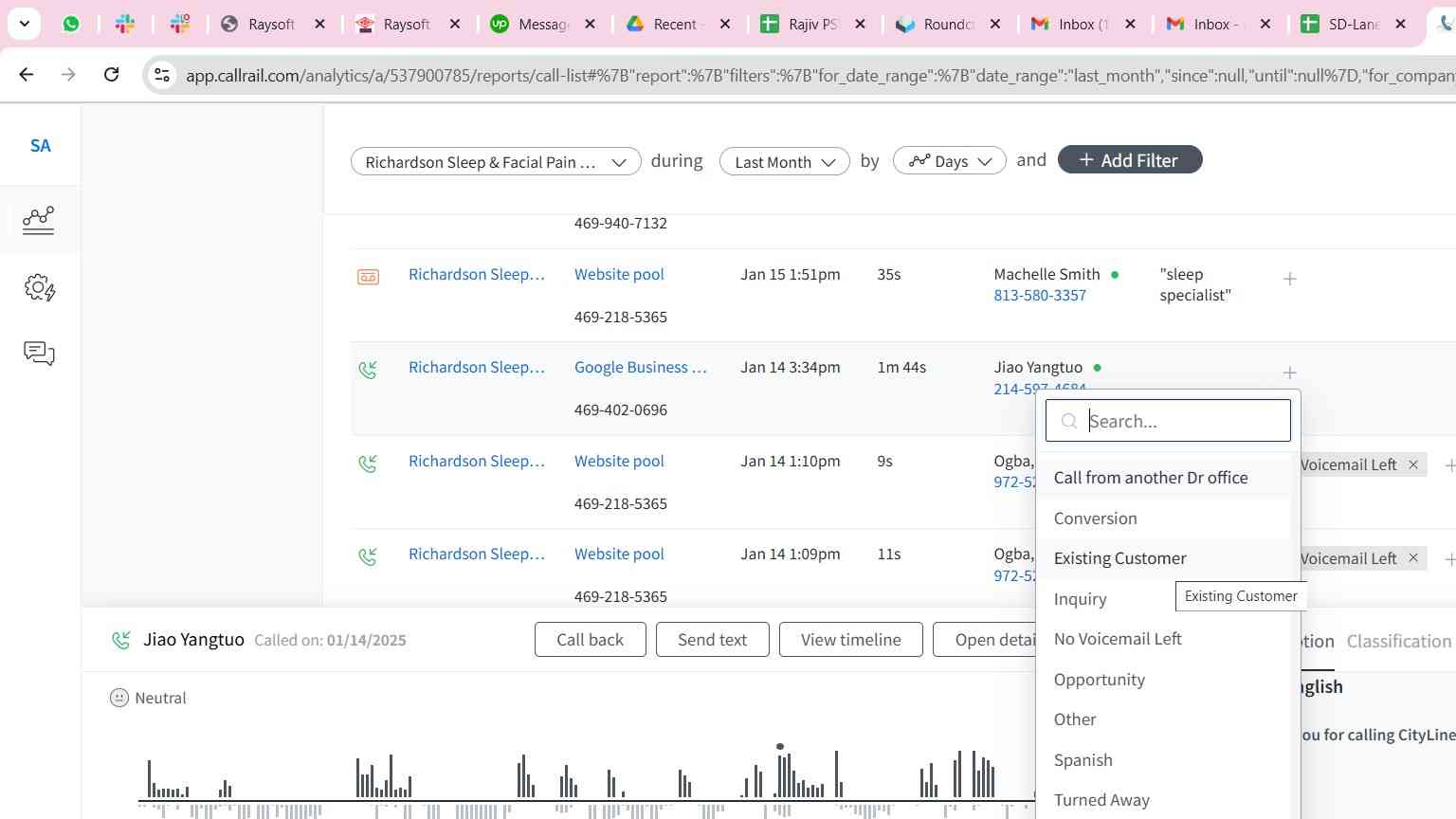Screen dimensions: 1456x819
Task: Add tag plus icon on Jiao Yangtuo row
Action: [1289, 373]
